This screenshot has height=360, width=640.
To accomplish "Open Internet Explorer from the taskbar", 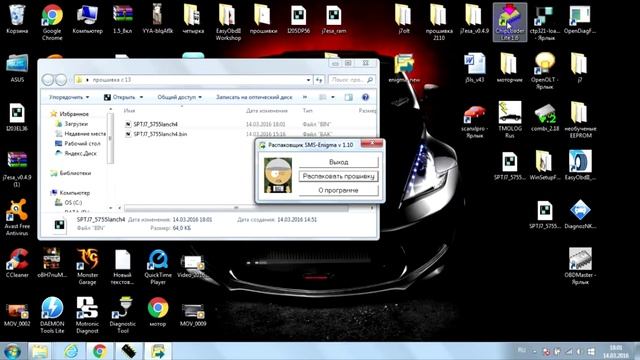I will point(71,351).
